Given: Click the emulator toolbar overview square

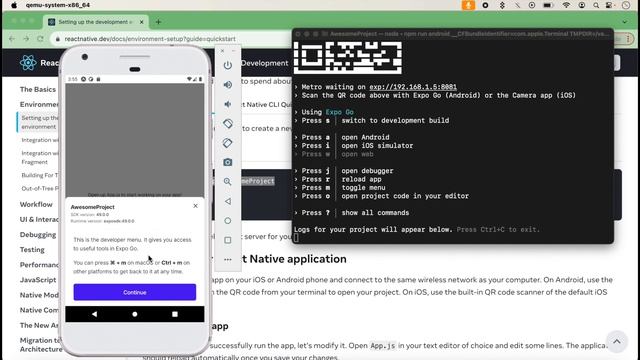Looking at the screenshot, I should tap(228, 240).
